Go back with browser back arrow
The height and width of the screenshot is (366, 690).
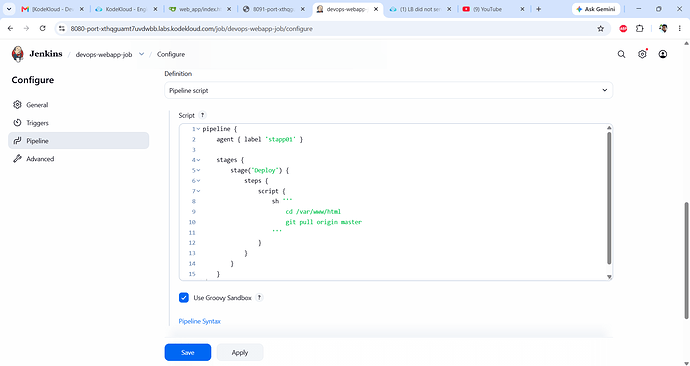click(x=11, y=29)
